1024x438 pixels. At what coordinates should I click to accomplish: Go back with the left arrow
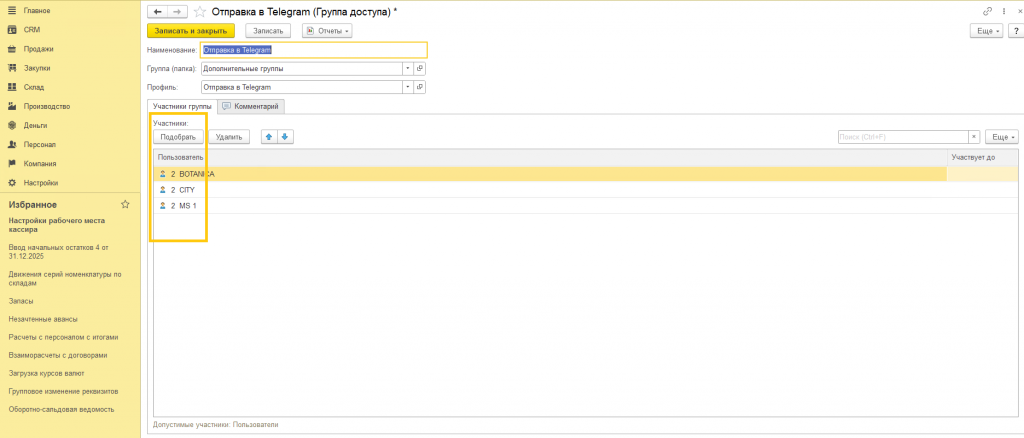click(x=157, y=12)
